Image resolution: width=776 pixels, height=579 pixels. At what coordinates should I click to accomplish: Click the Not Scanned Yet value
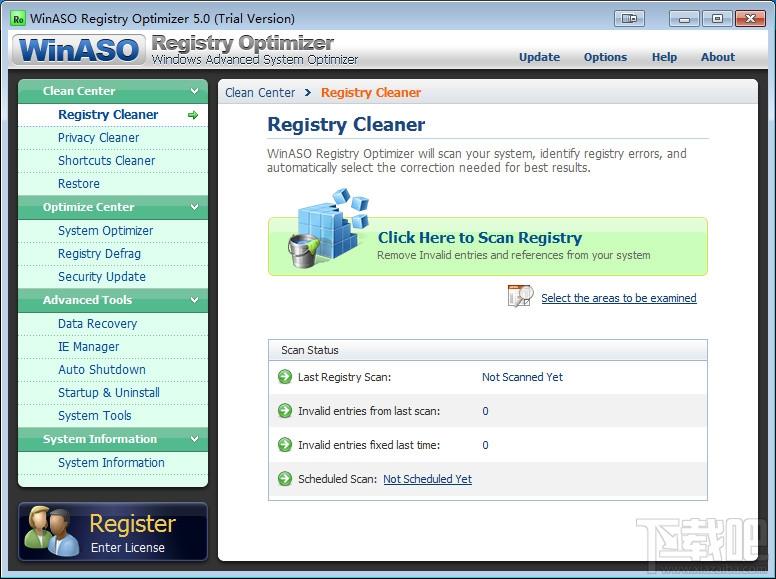523,377
